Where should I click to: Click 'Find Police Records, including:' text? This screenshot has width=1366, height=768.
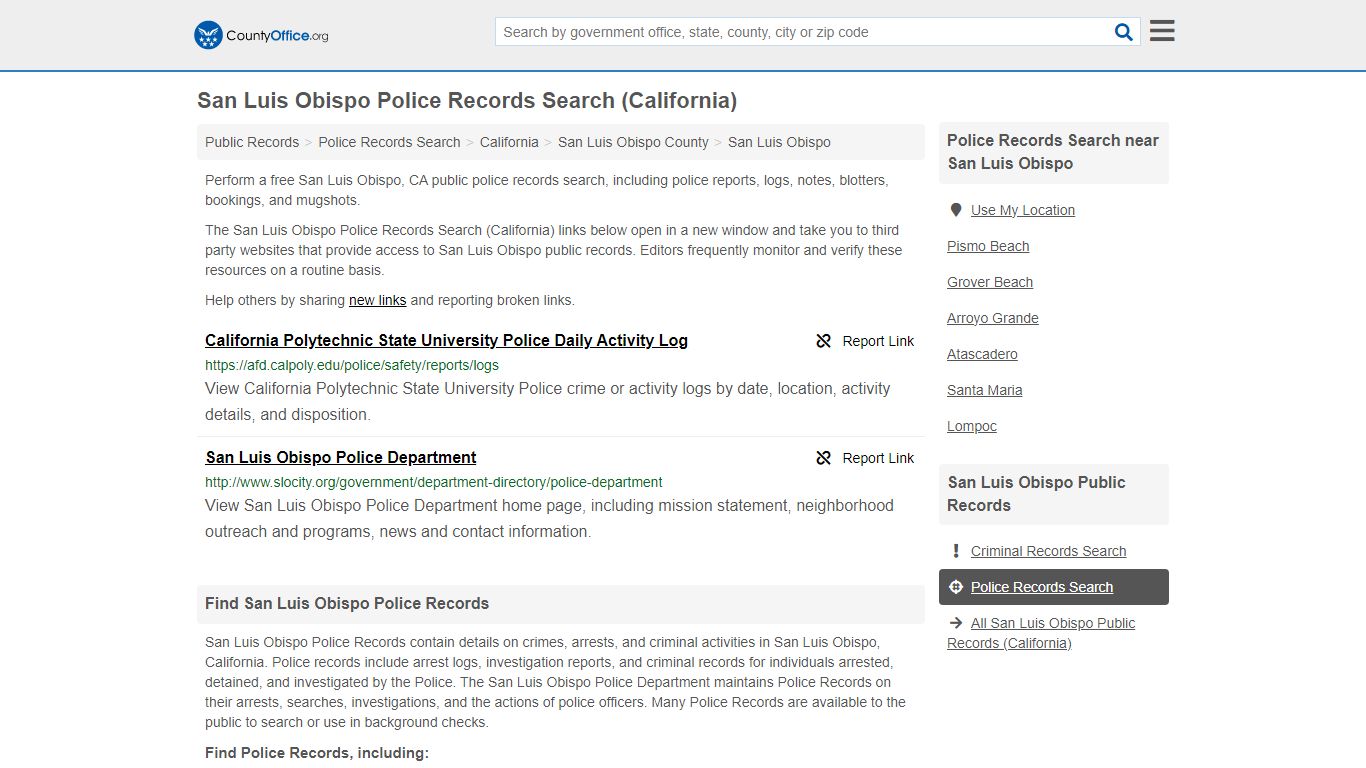pos(317,753)
